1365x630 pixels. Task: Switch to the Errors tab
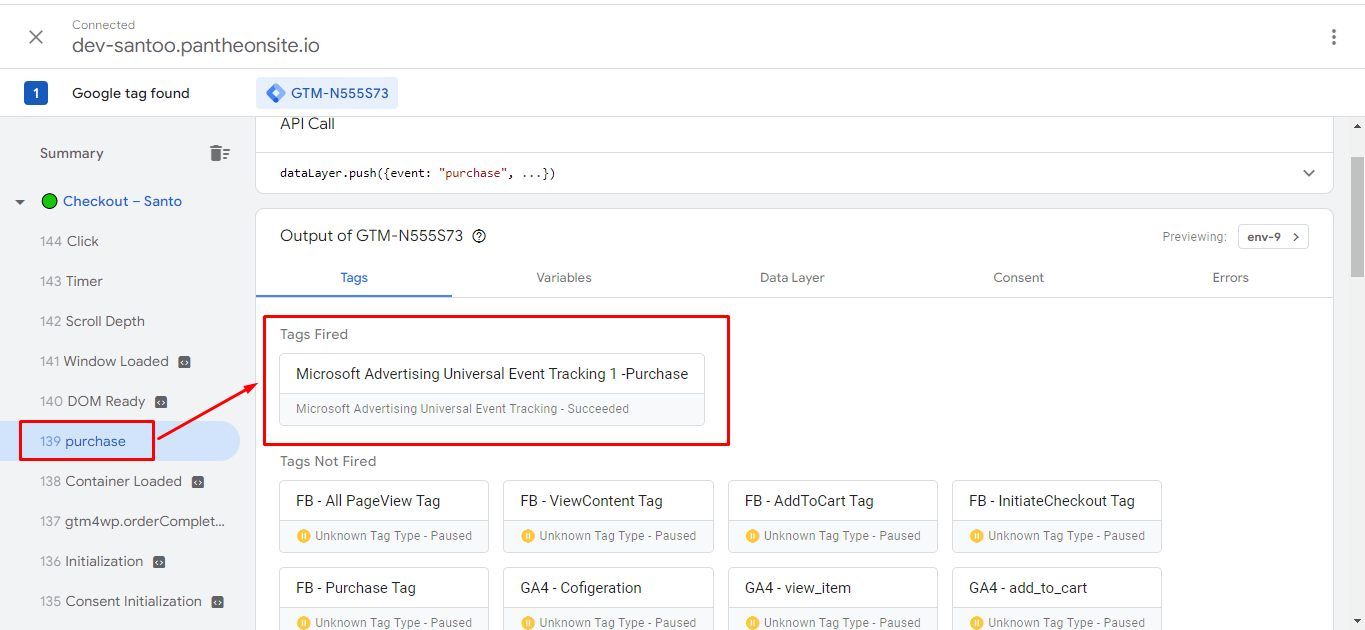click(x=1230, y=277)
